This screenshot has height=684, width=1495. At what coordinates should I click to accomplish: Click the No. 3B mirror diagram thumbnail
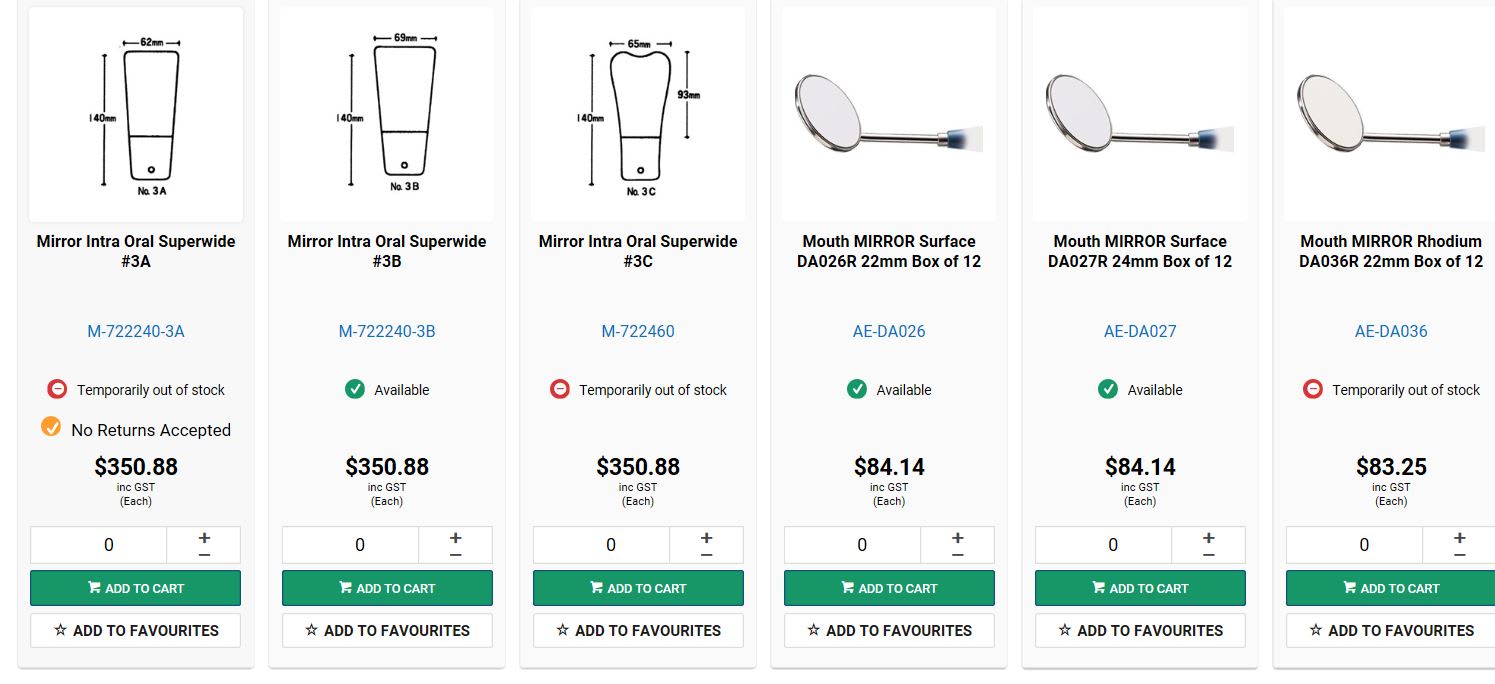(x=387, y=114)
